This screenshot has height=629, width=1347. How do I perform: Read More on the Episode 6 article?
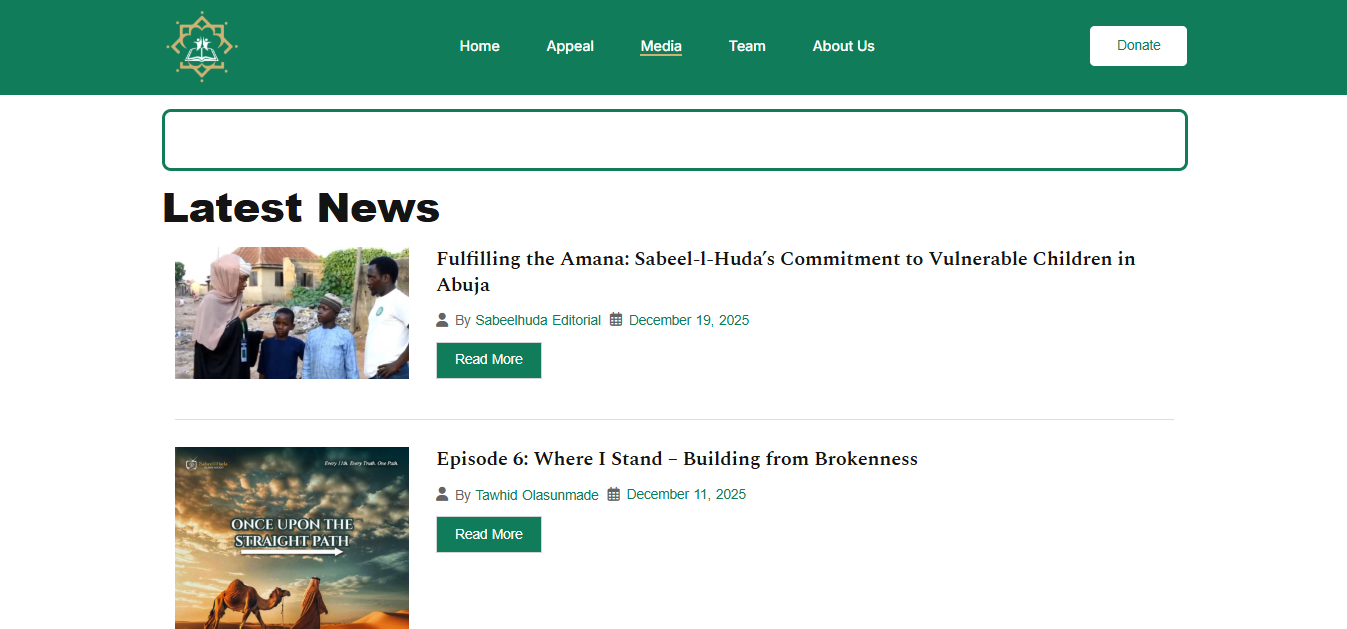[489, 534]
